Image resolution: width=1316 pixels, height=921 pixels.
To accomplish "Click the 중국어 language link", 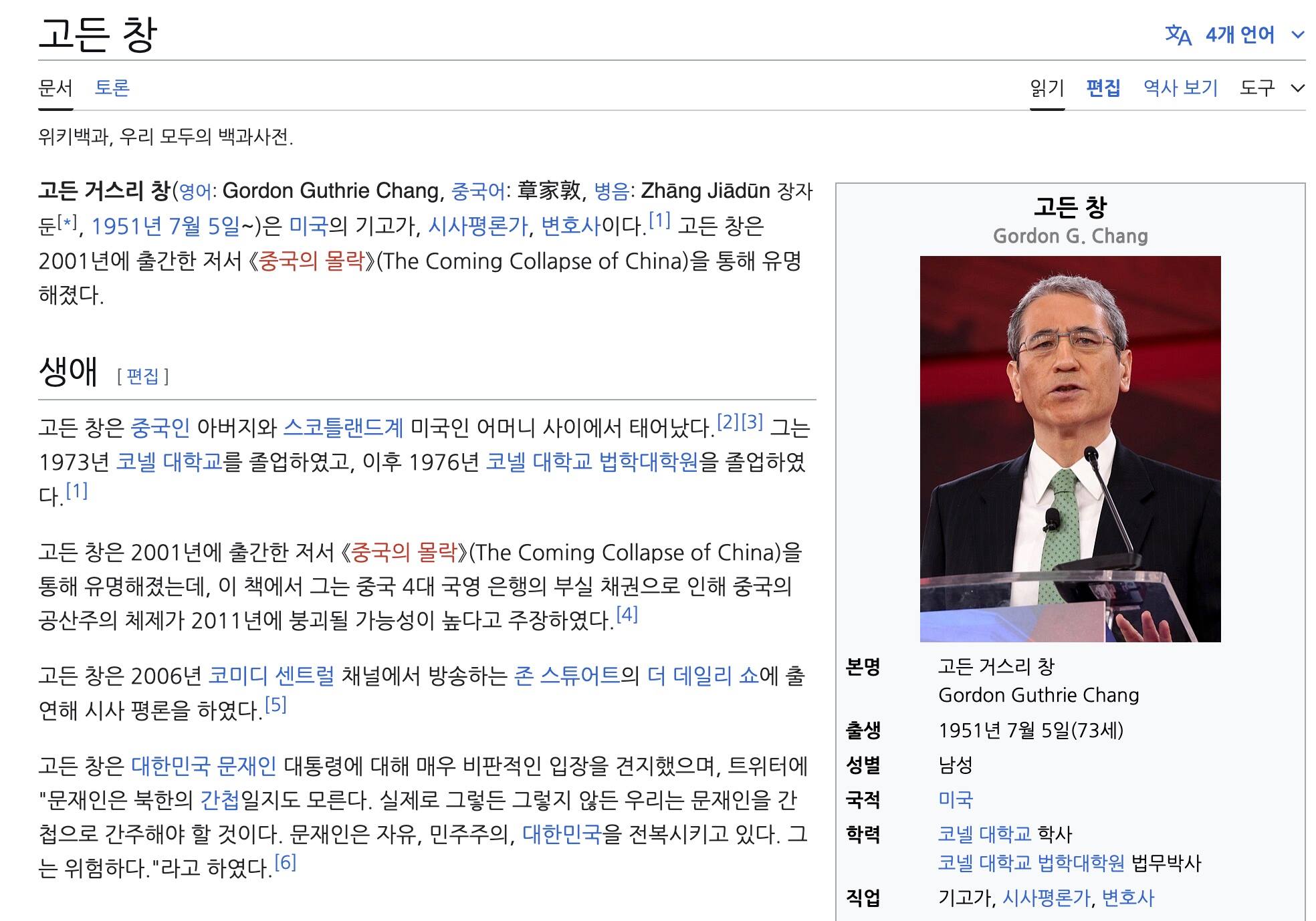I will coord(478,192).
